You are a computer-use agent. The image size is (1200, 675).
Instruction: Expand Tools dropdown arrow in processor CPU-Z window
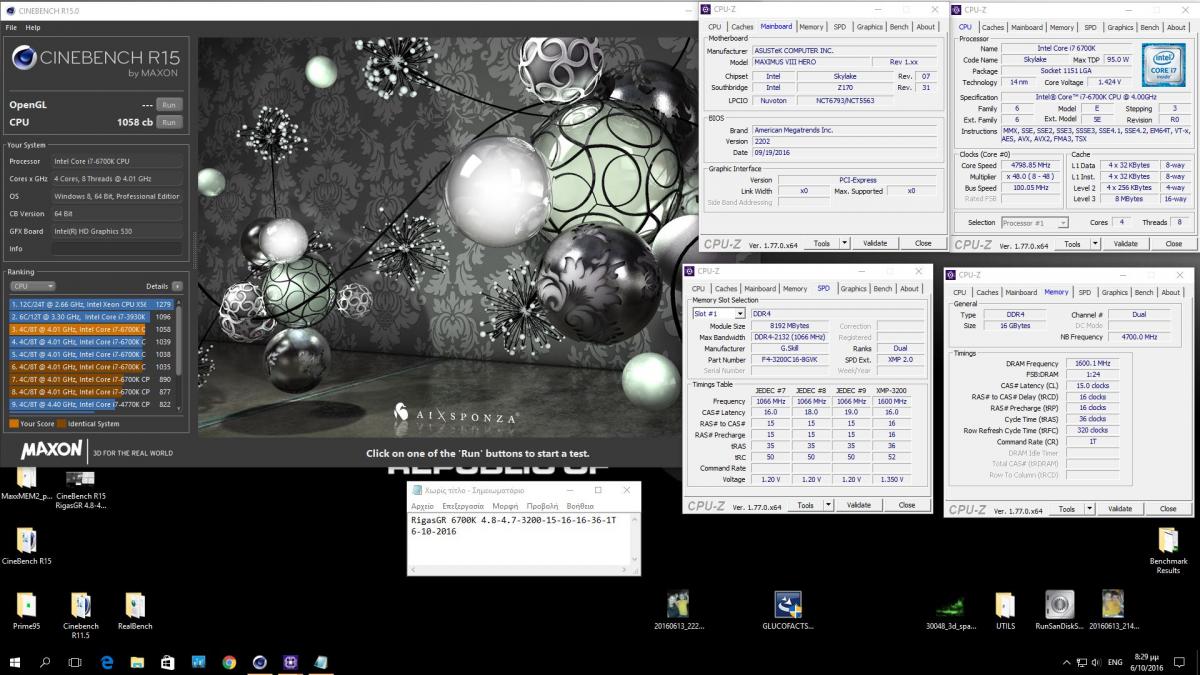point(1096,243)
